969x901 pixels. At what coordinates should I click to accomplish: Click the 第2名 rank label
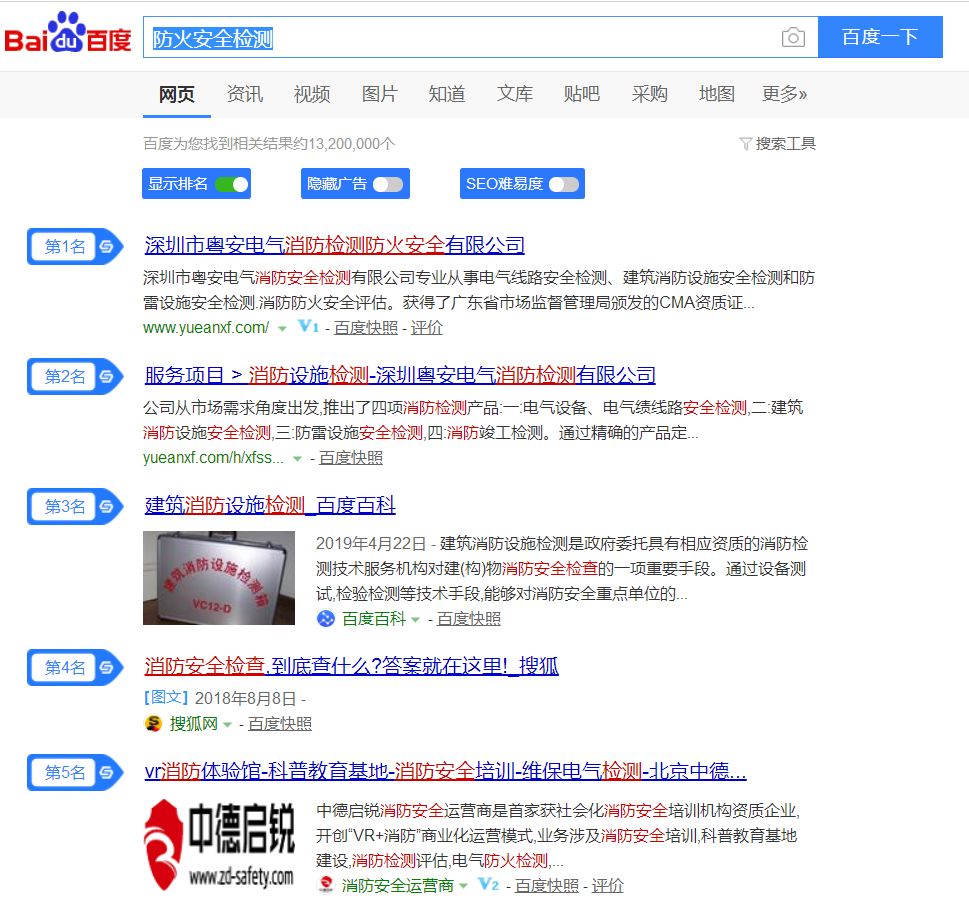coord(65,376)
